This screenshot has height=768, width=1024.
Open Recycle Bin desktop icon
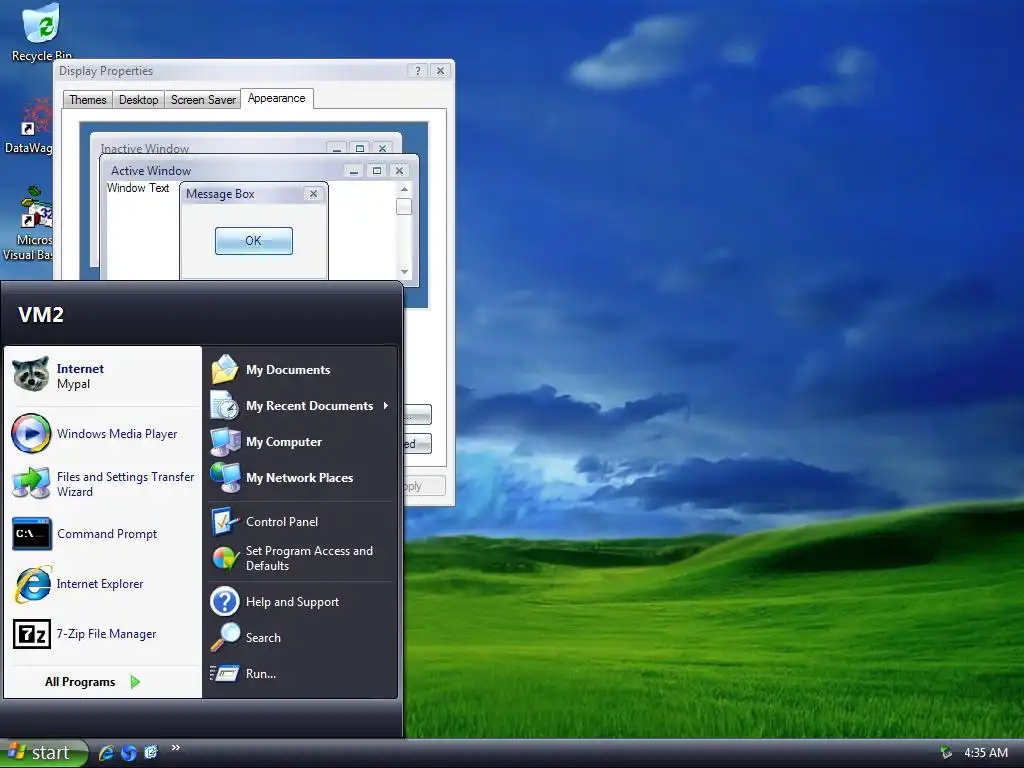(x=41, y=32)
